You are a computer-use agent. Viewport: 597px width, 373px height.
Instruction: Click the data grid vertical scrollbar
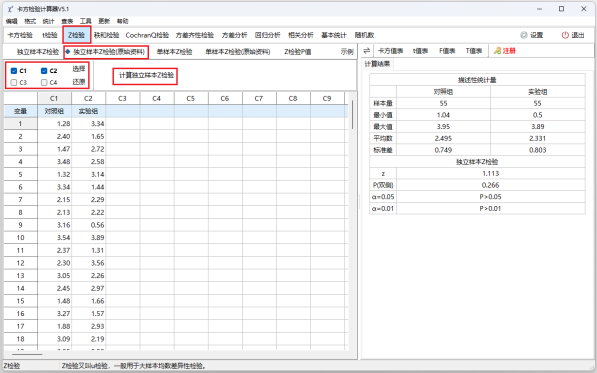(x=352, y=115)
